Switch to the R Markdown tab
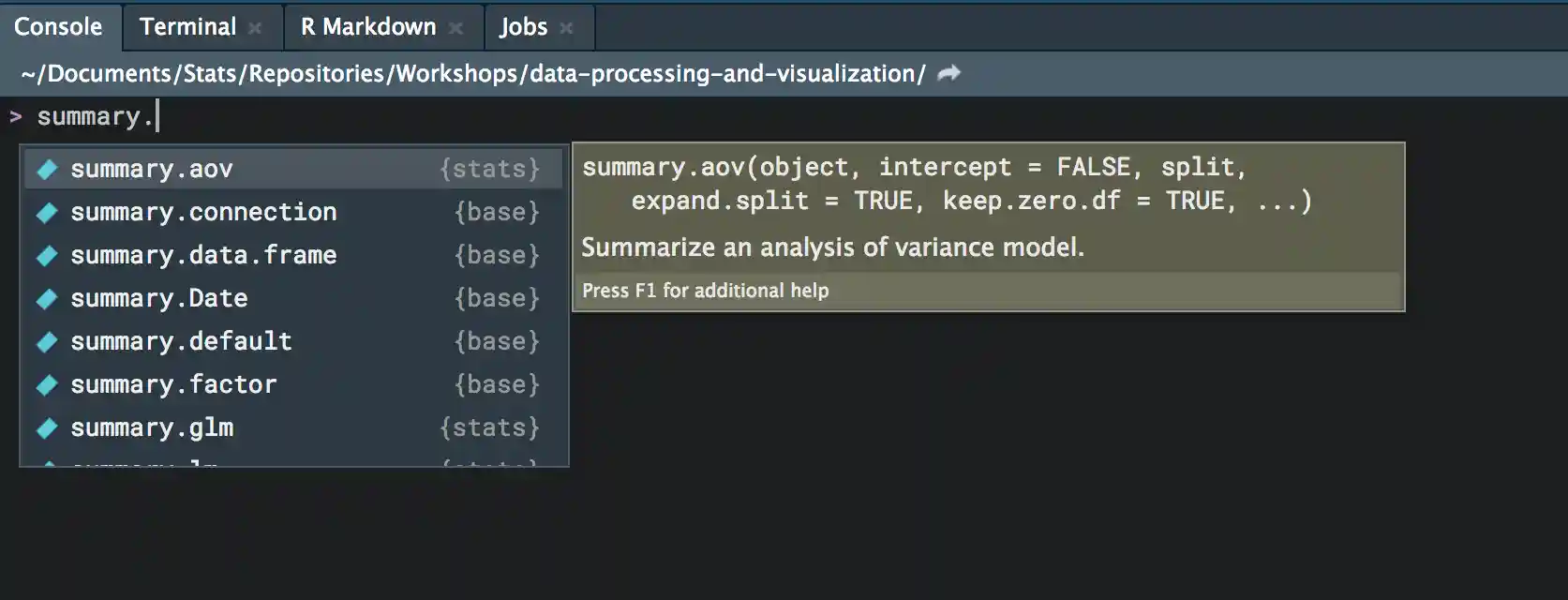The width and height of the screenshot is (1568, 600). pyautogui.click(x=368, y=26)
